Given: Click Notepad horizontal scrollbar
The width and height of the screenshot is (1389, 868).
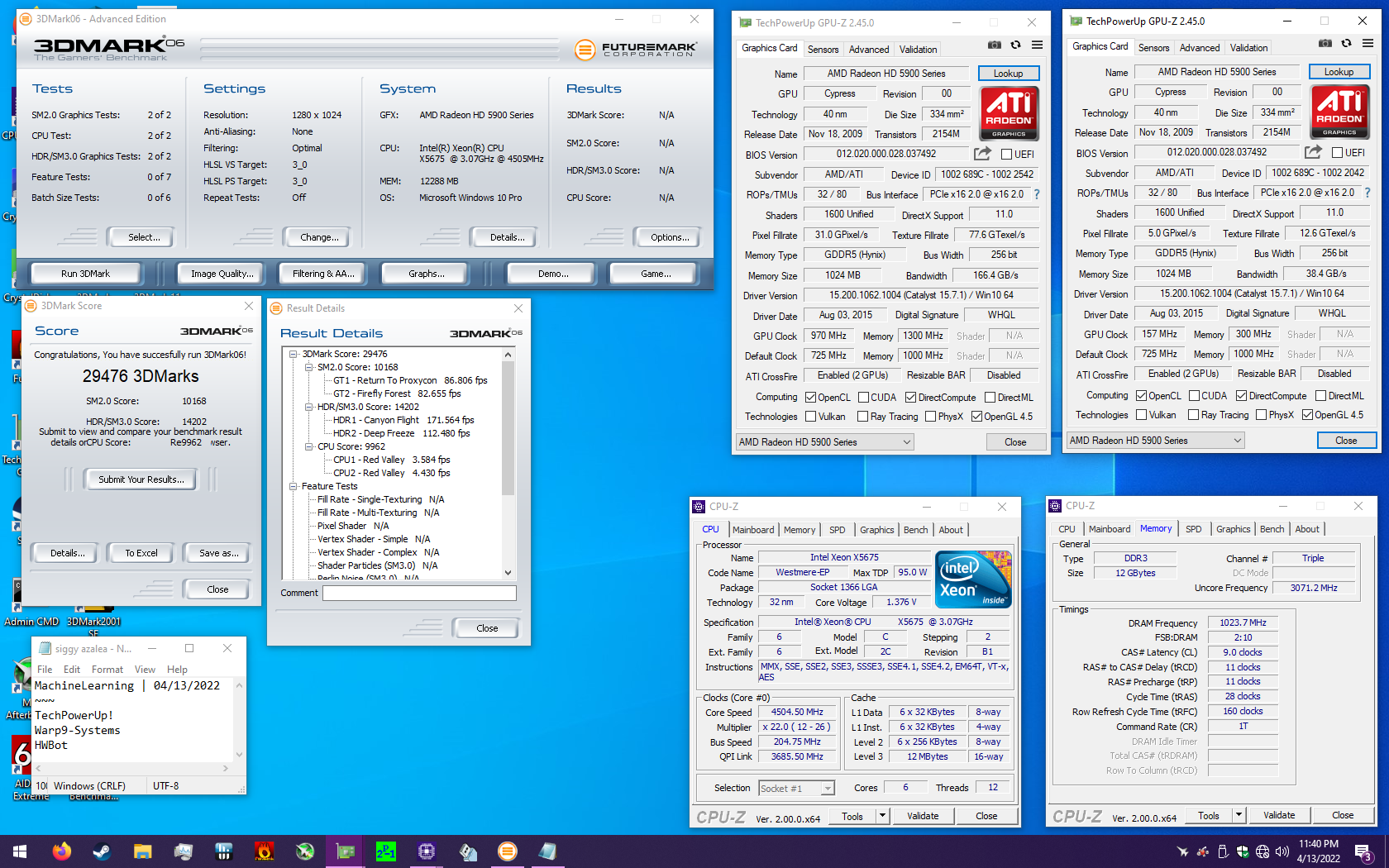Looking at the screenshot, I should pyautogui.click(x=131, y=768).
